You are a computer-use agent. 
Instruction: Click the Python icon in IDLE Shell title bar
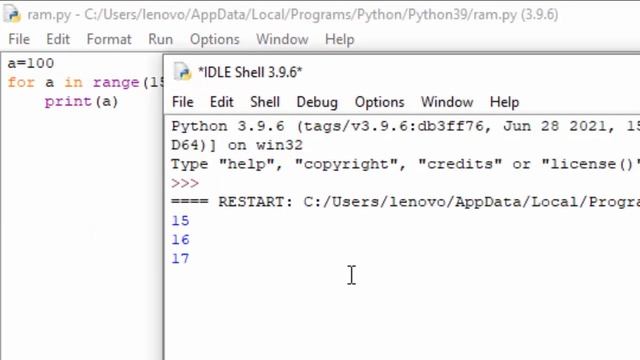[x=182, y=72]
